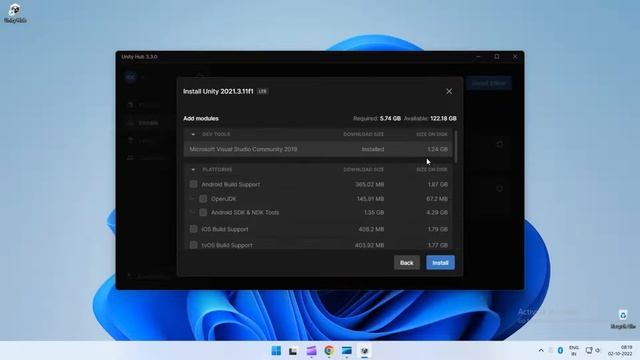The width and height of the screenshot is (640, 360).
Task: Click the 145.91 MB OpenJDK download size
Action: tap(371, 199)
